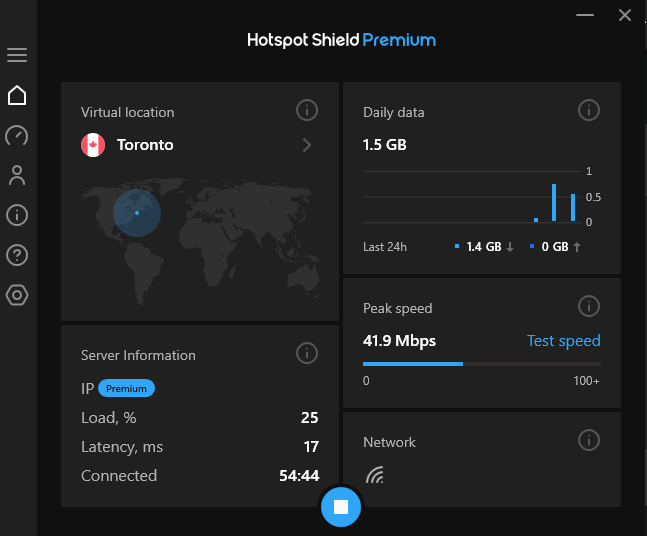Open the hamburger menu in sidebar
This screenshot has width=647, height=536.
tap(17, 55)
